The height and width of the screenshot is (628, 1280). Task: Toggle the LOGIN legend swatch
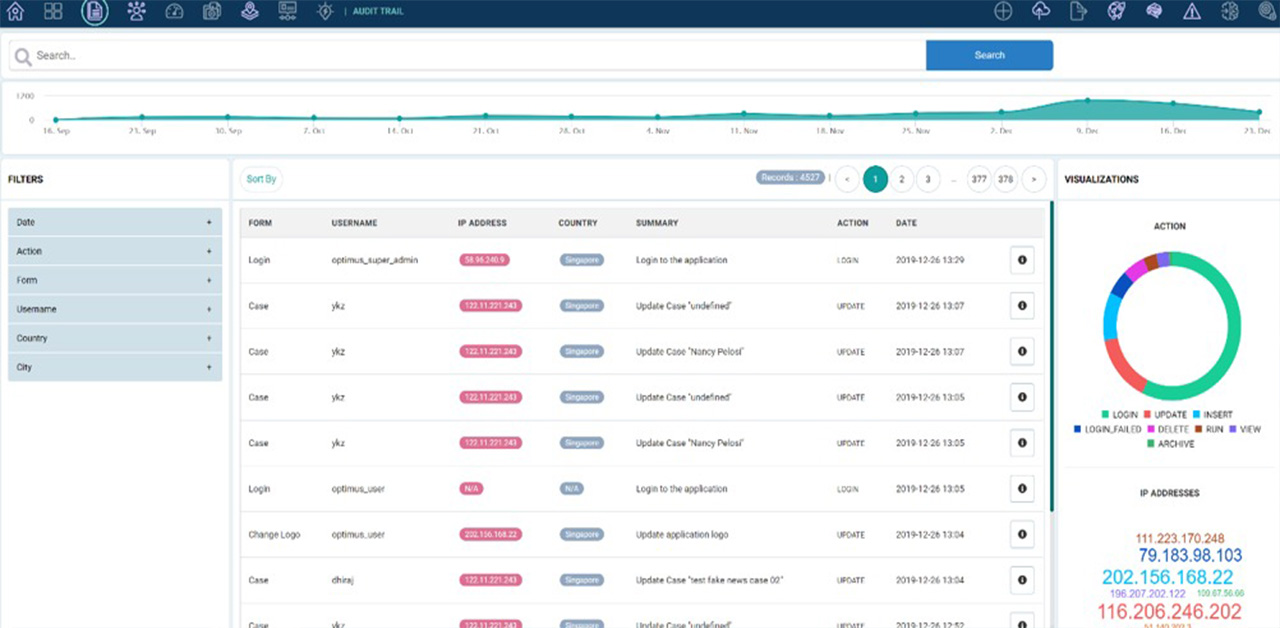point(1105,414)
